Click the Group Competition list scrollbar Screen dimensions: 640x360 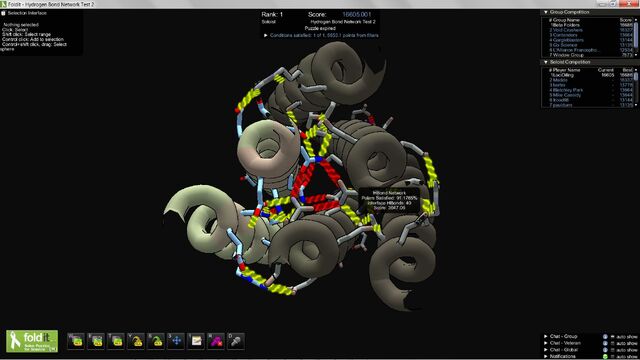pos(636,37)
